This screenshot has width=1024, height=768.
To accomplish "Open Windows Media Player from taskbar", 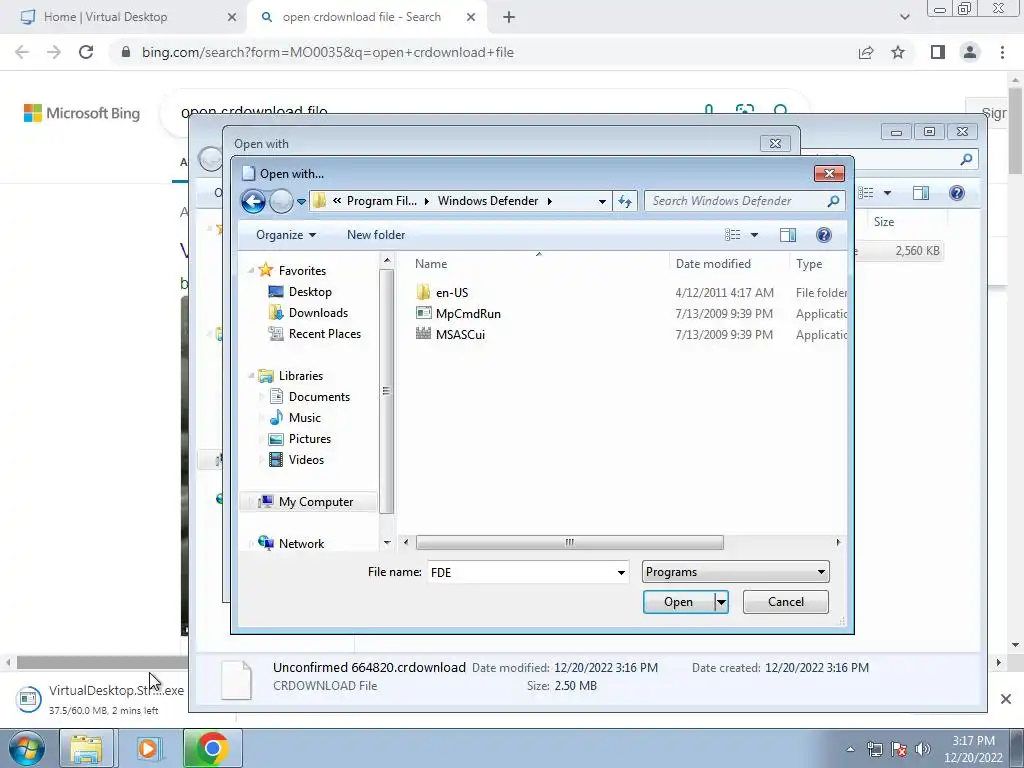I will click(148, 748).
